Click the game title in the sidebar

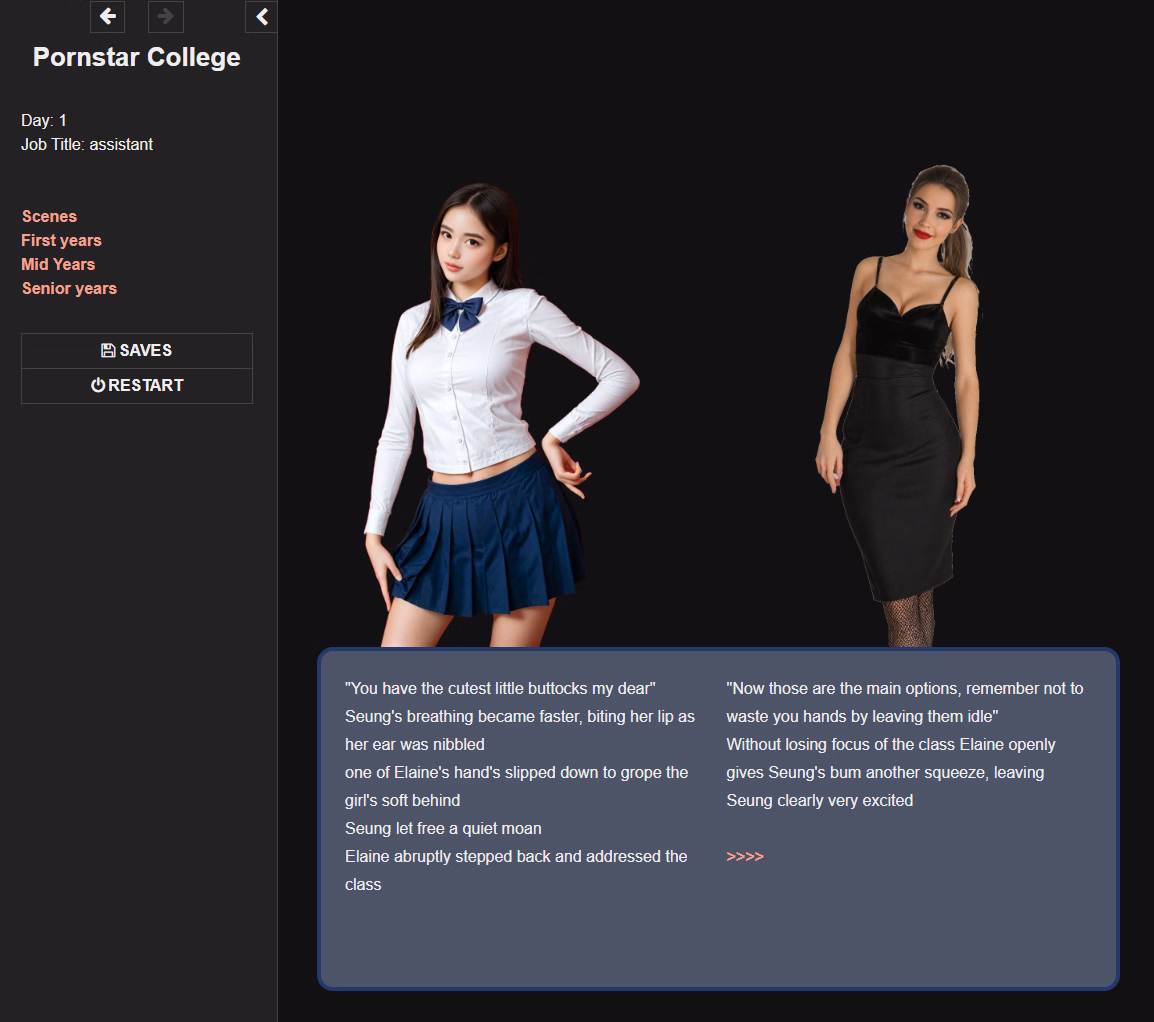coord(137,57)
